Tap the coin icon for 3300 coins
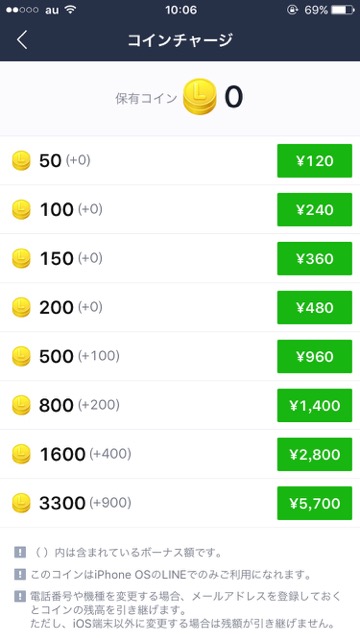360x640 pixels. (x=21, y=503)
